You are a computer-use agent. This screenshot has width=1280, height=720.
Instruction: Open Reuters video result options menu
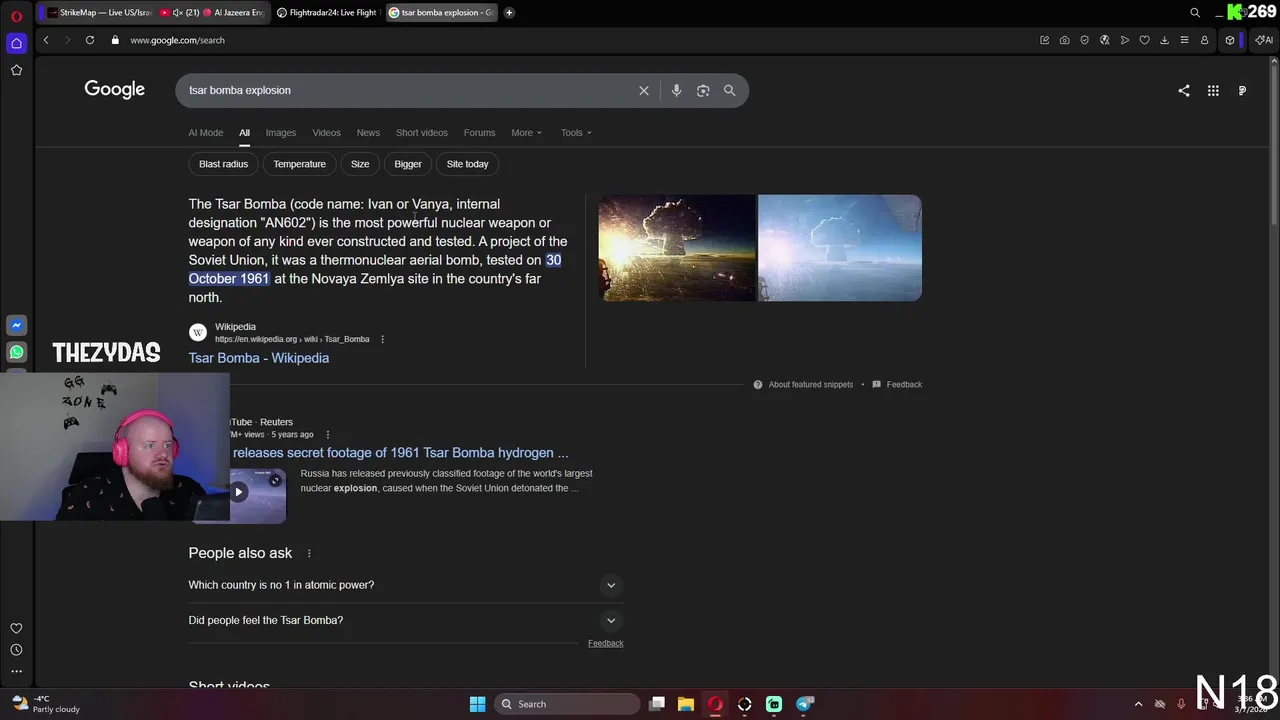point(328,434)
